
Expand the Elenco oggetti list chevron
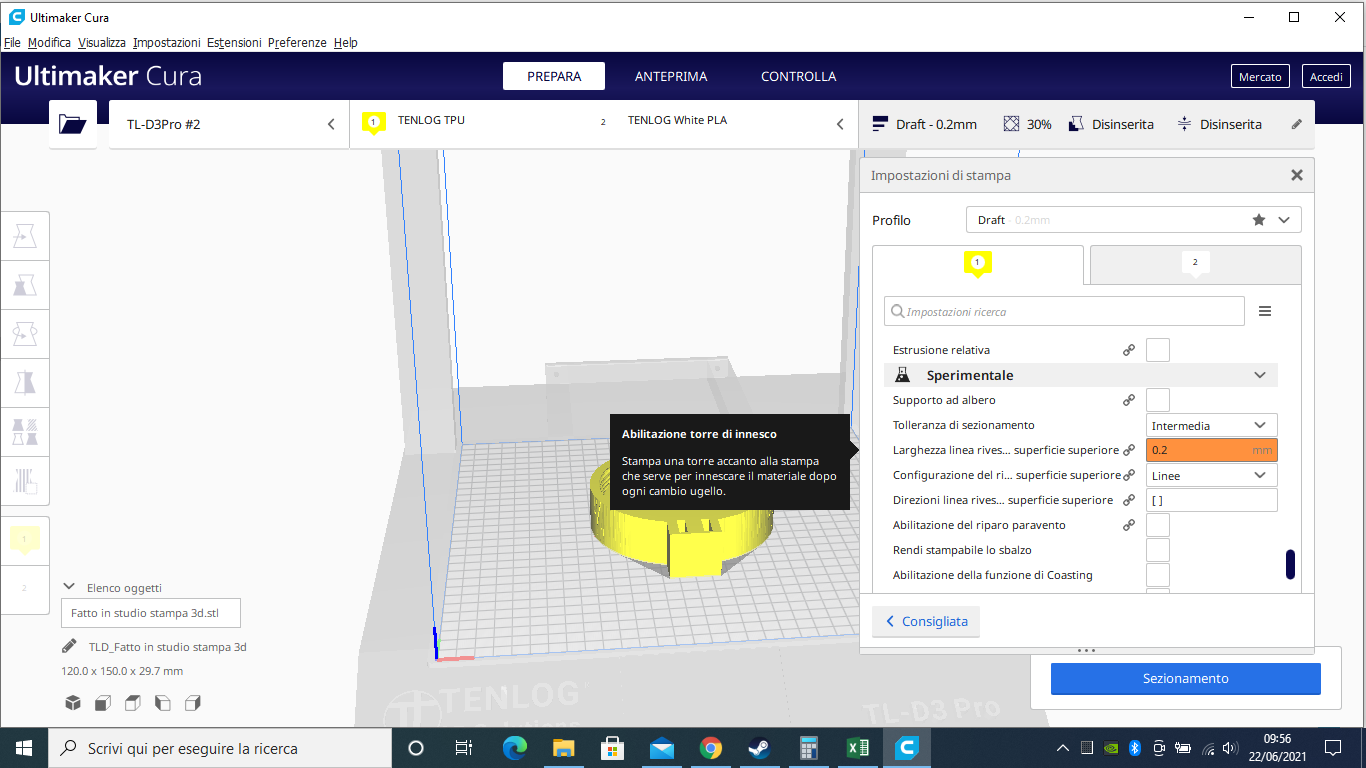[x=69, y=588]
